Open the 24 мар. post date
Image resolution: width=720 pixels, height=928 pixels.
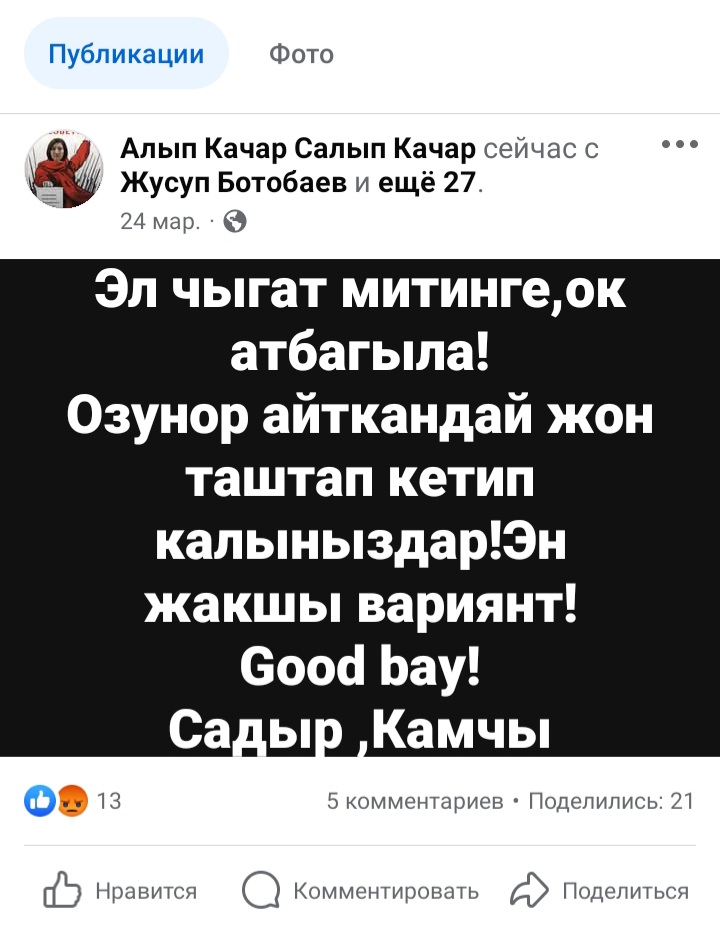click(159, 222)
